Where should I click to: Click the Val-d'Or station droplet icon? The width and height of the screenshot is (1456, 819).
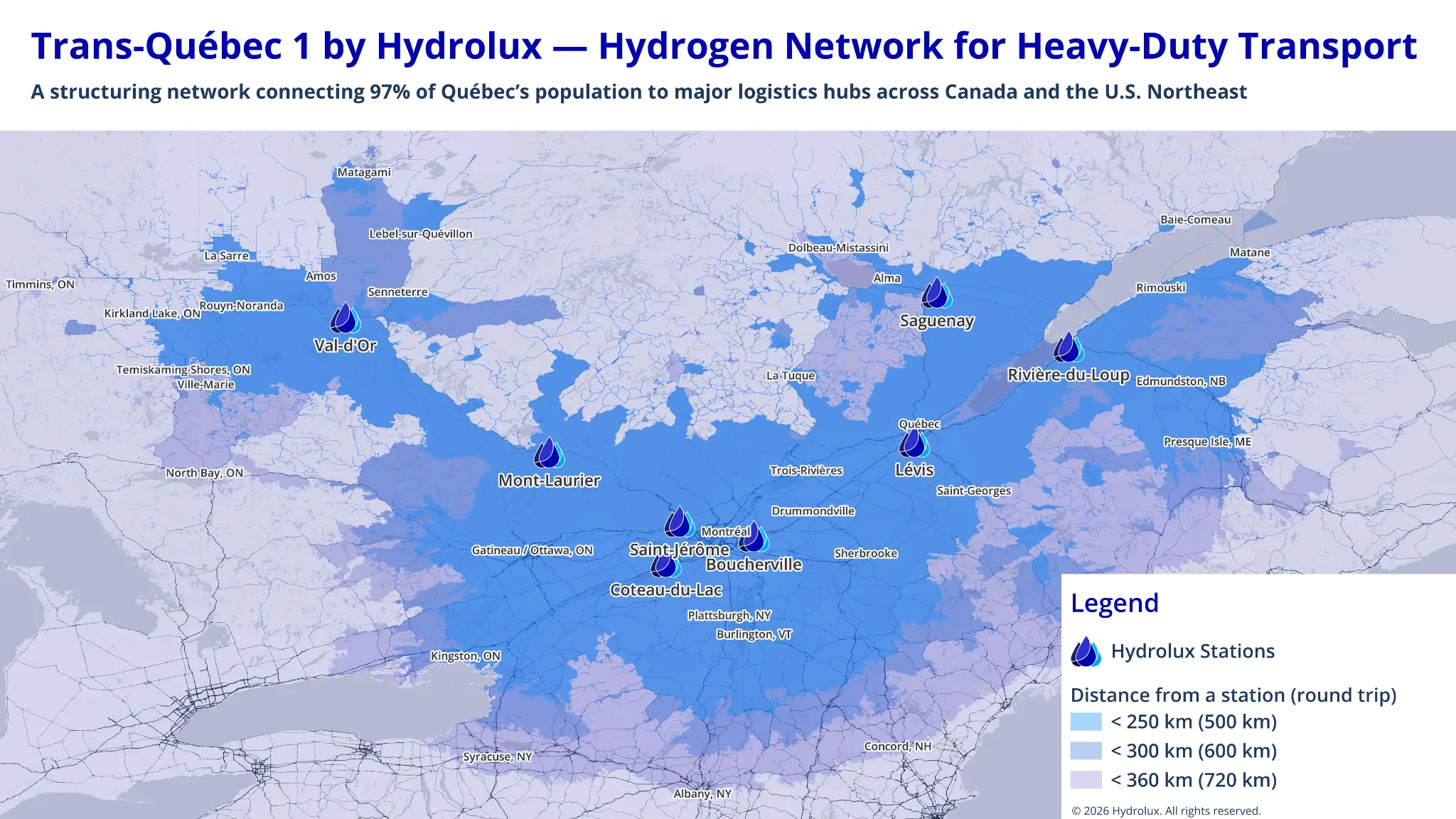pyautogui.click(x=346, y=318)
